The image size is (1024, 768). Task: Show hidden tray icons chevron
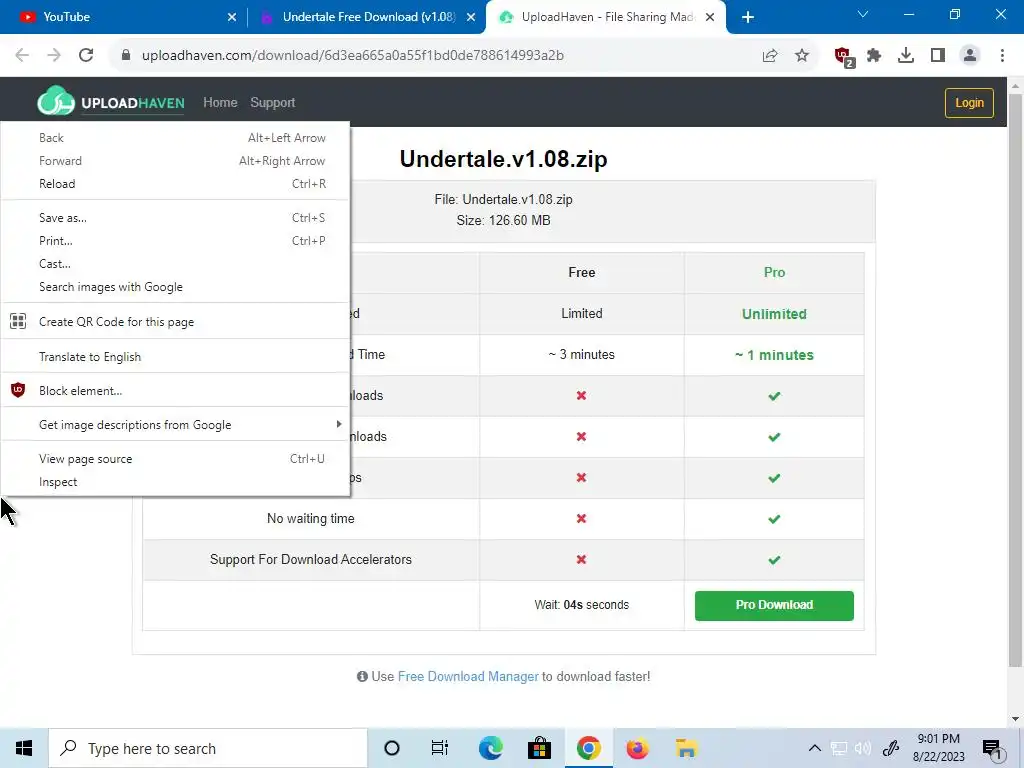pyautogui.click(x=814, y=748)
